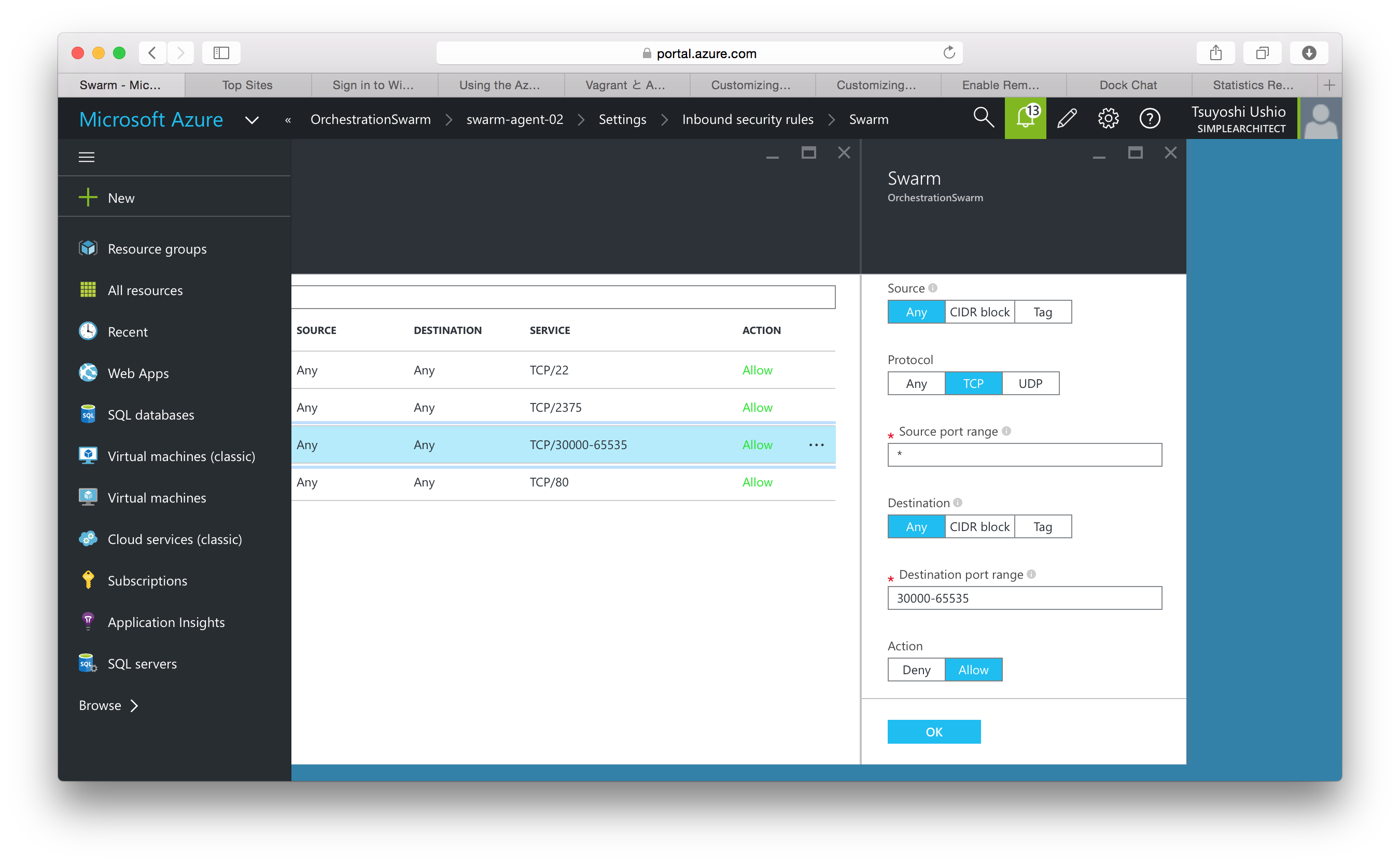Toggle Safari sidebar button
Image resolution: width=1400 pixels, height=864 pixels.
221,52
